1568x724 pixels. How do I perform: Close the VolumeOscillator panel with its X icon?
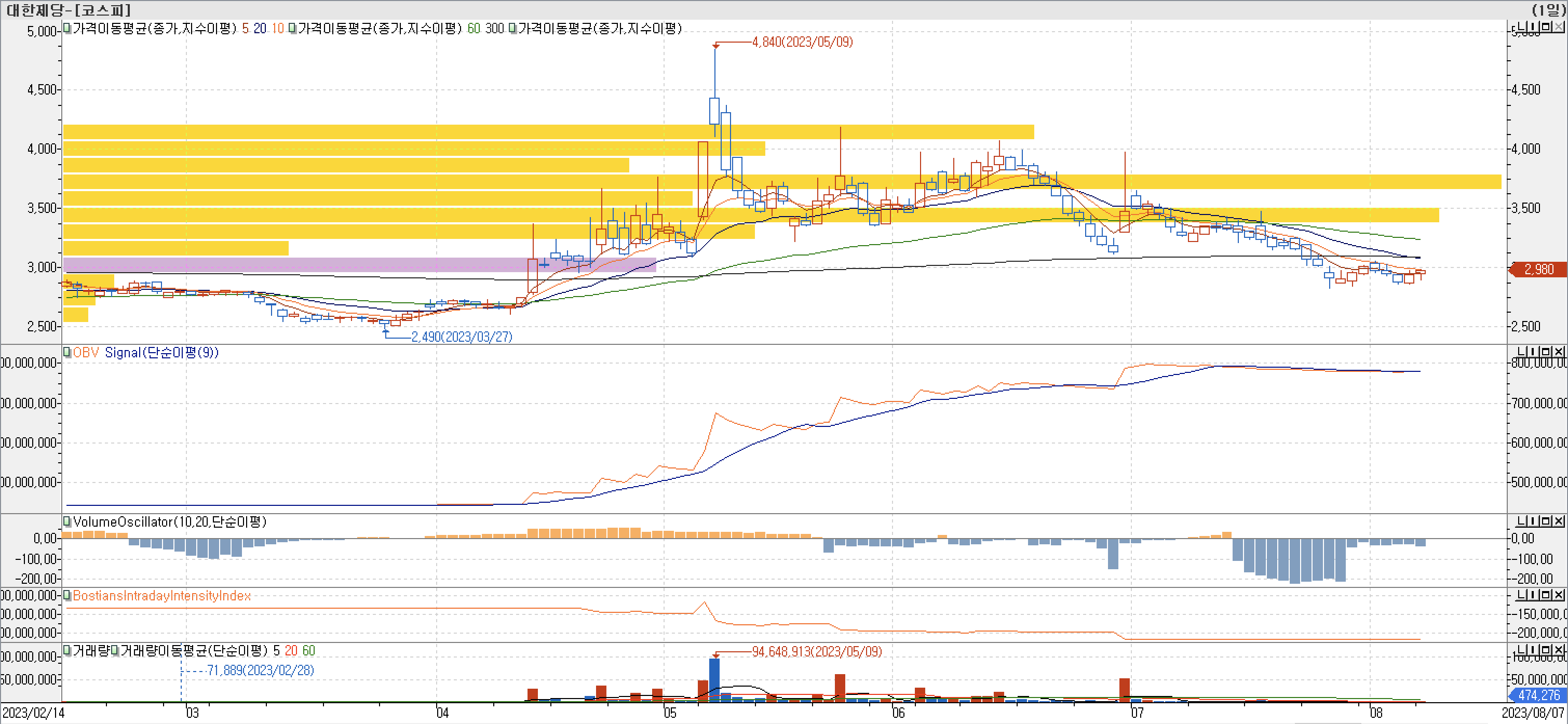(1558, 520)
